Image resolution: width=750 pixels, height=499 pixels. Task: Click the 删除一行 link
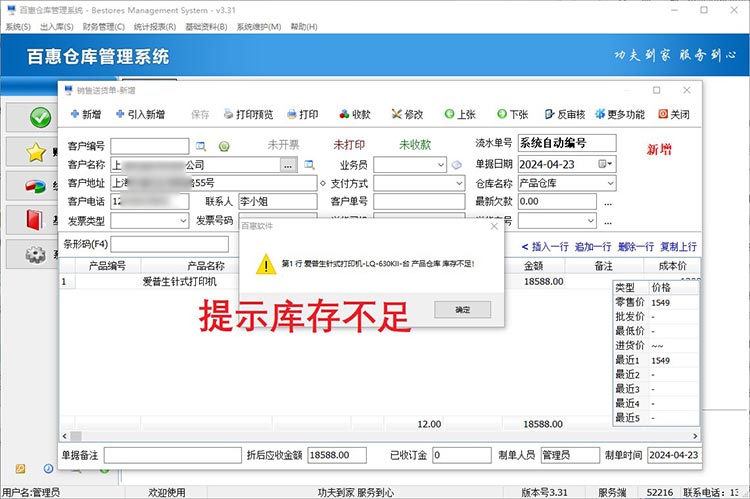tap(636, 247)
